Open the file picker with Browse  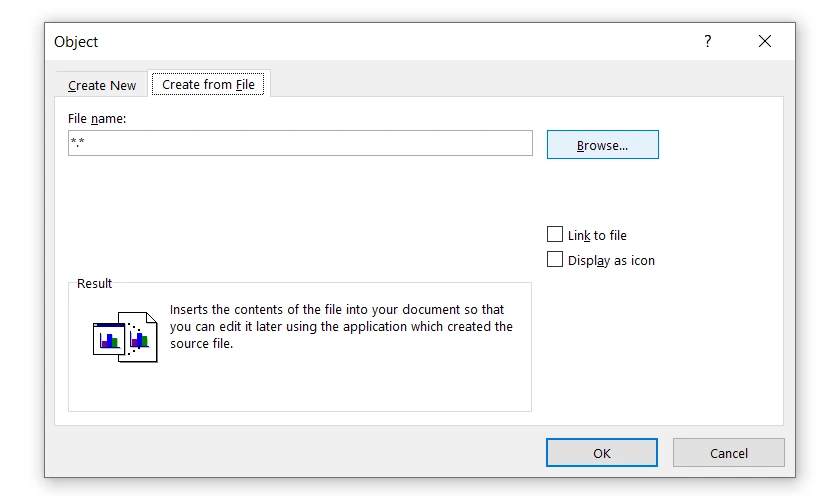pyautogui.click(x=602, y=145)
